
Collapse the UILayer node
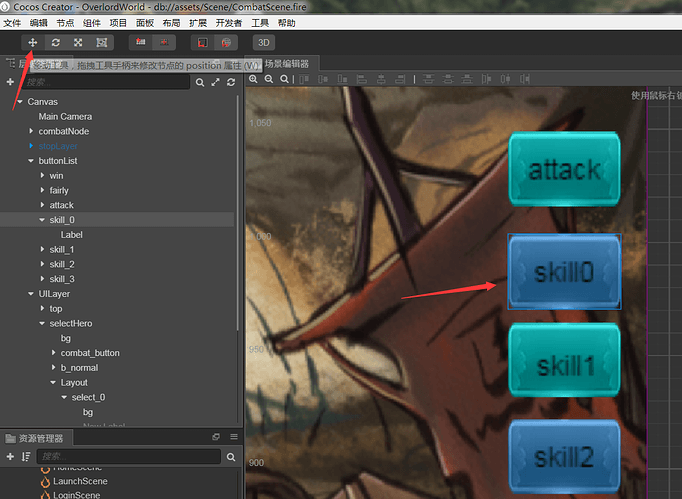point(31,294)
